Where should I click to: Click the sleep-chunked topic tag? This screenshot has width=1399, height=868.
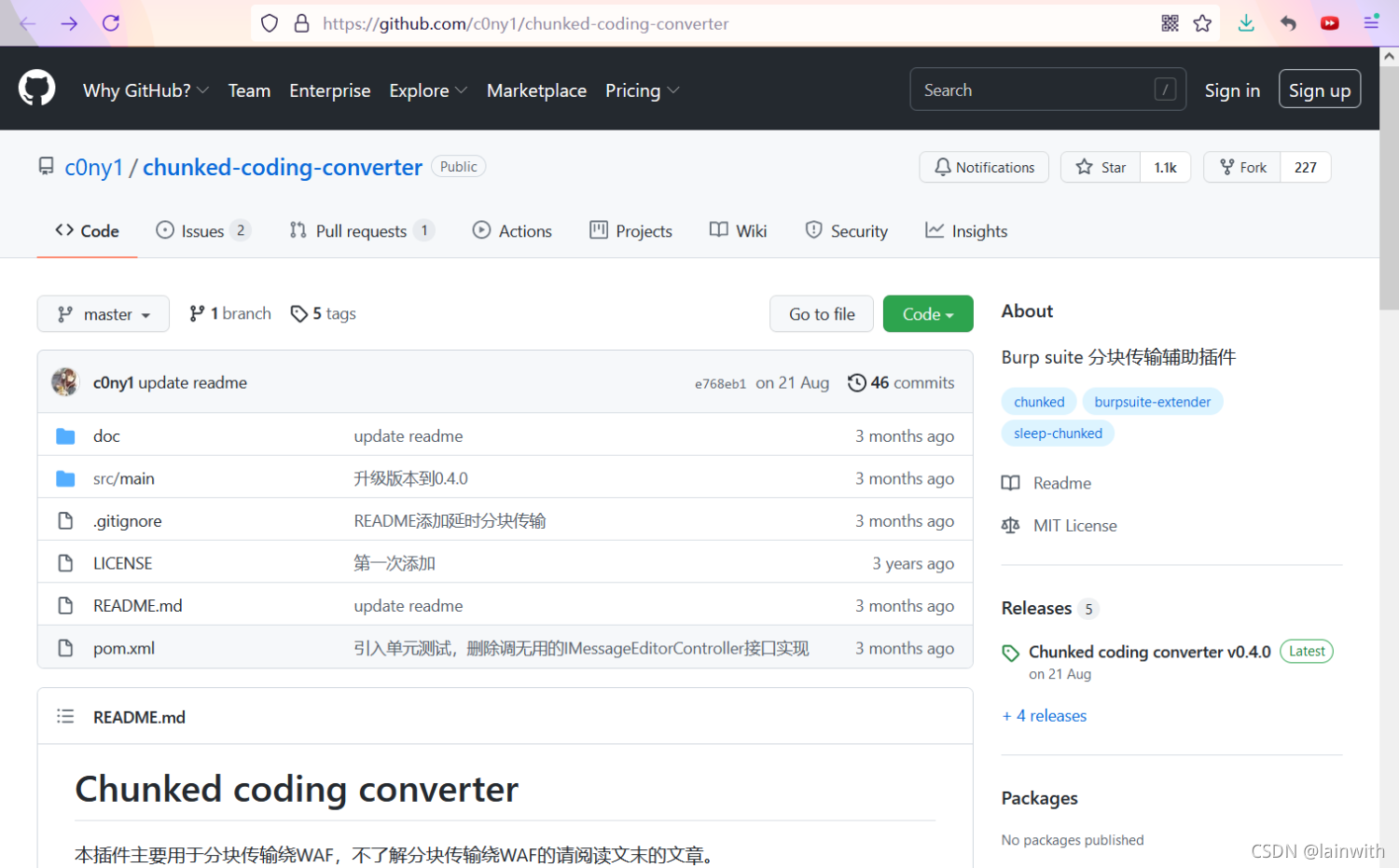[x=1059, y=434]
